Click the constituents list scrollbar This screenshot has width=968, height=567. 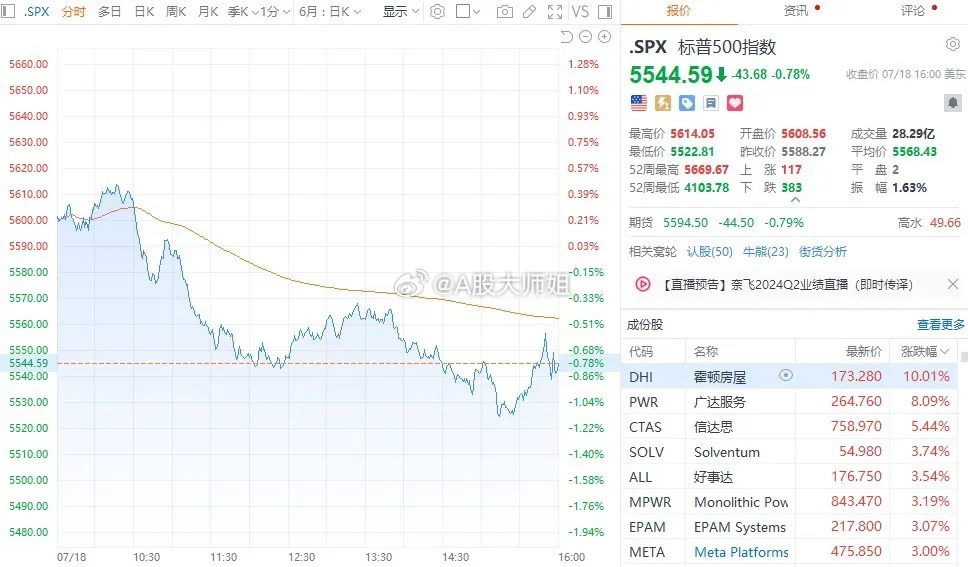point(964,357)
